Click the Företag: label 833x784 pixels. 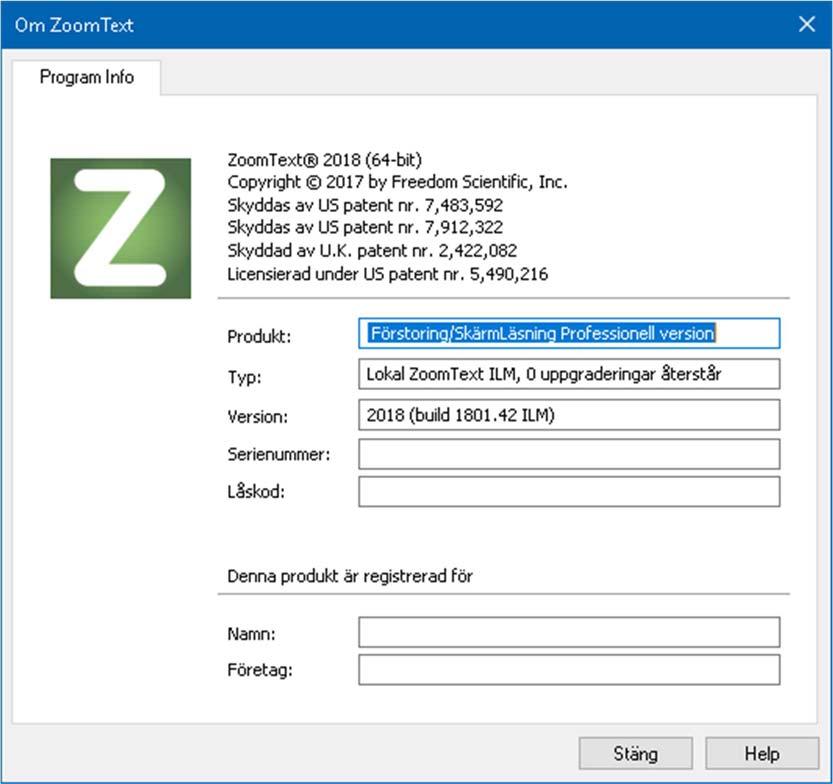click(260, 670)
